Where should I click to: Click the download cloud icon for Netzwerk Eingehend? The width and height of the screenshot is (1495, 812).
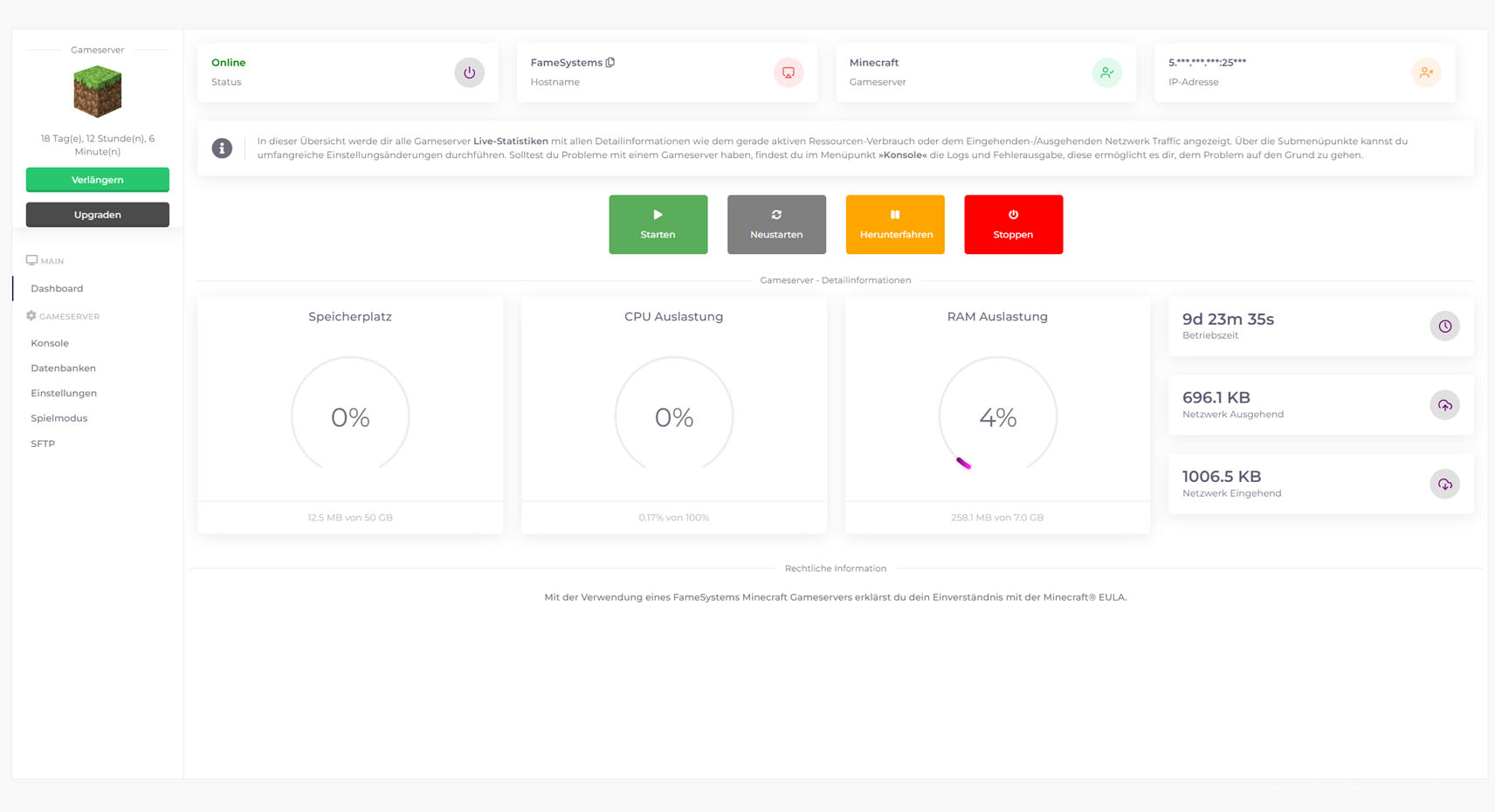[1444, 485]
